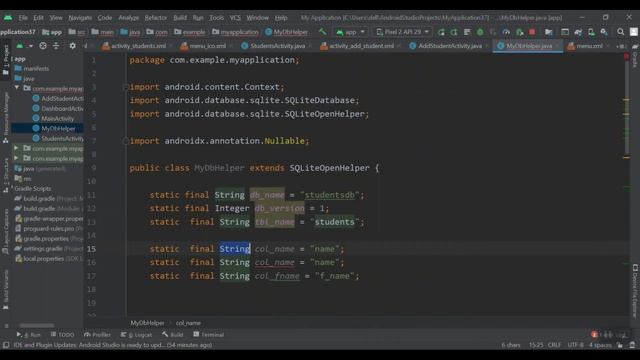Switch to AddStudentActivity.java tab
Viewport: 640px width, 360px height.
point(446,46)
